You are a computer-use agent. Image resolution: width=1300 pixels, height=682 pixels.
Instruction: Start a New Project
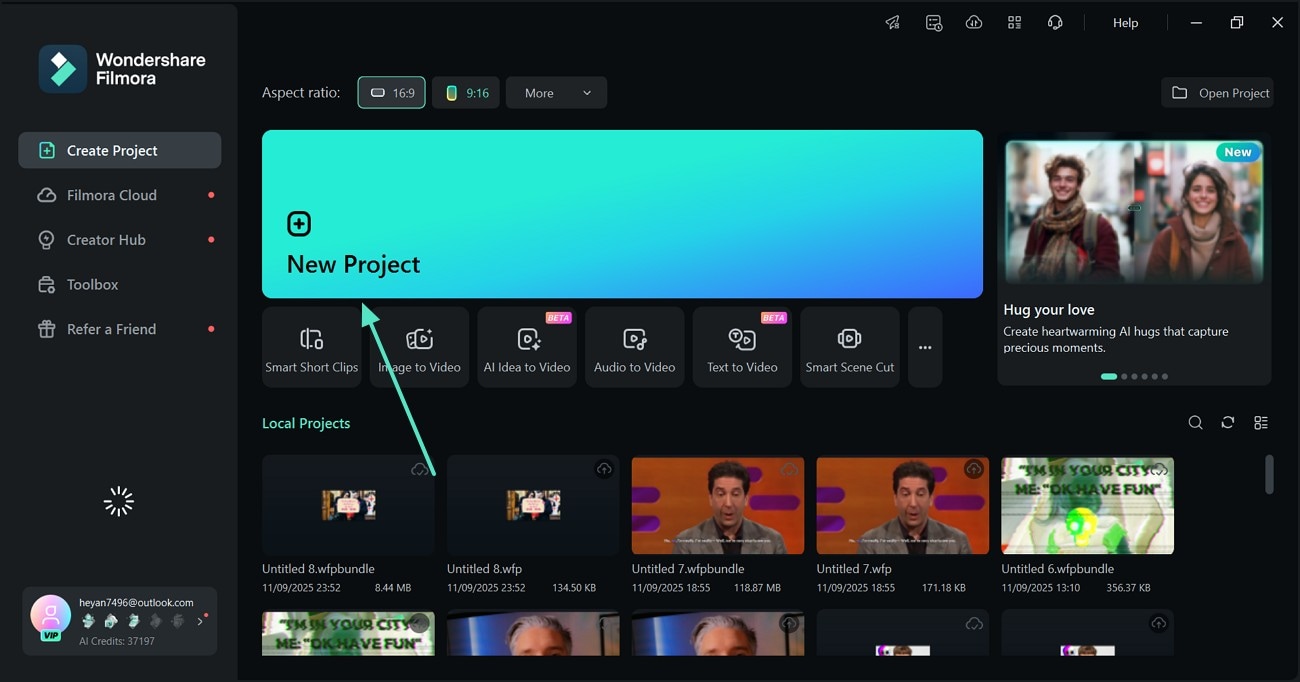tap(622, 214)
